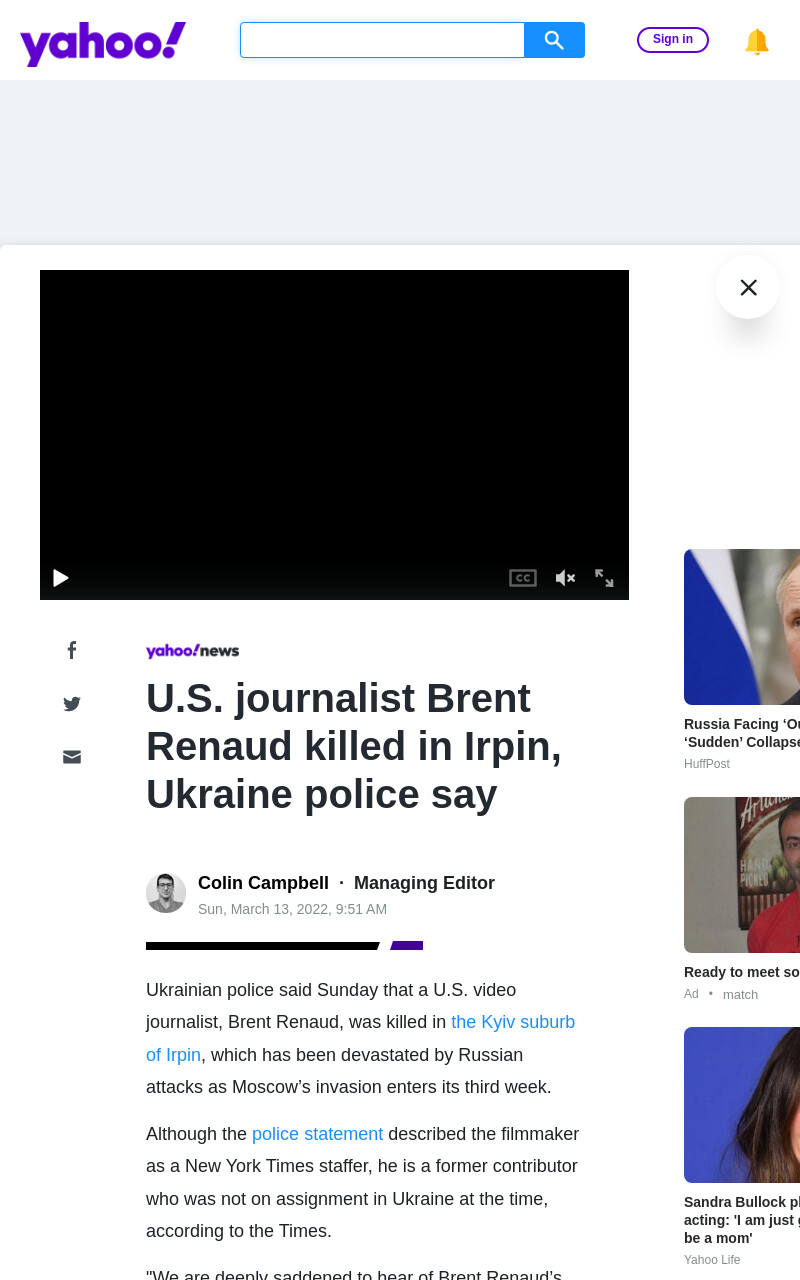800x1280 pixels.
Task: Click the Yahoo logo
Action: pos(103,43)
